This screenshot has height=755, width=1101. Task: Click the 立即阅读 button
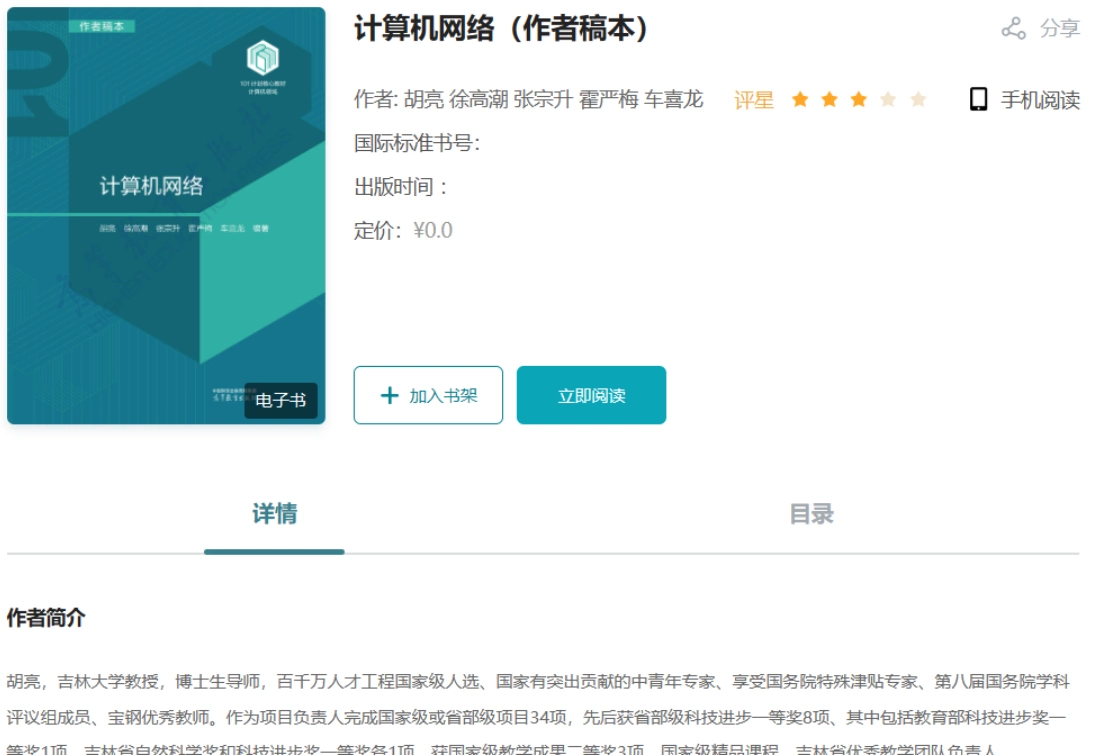tap(591, 395)
